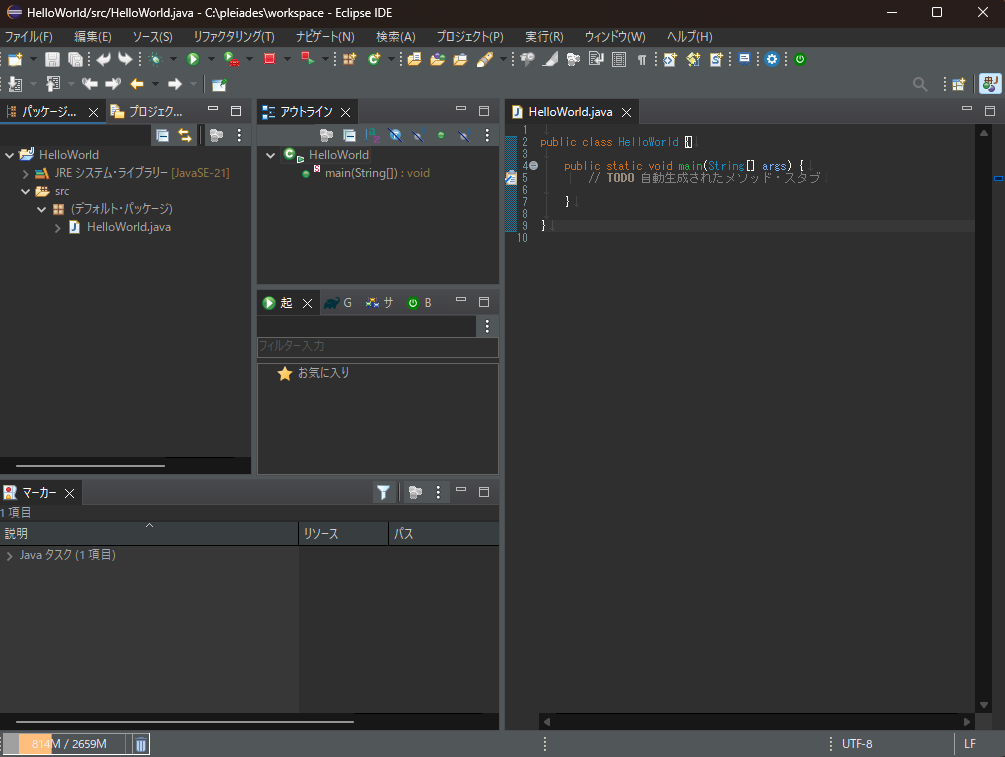Click the blue gear settings toolbar icon
1005x757 pixels.
(772, 59)
